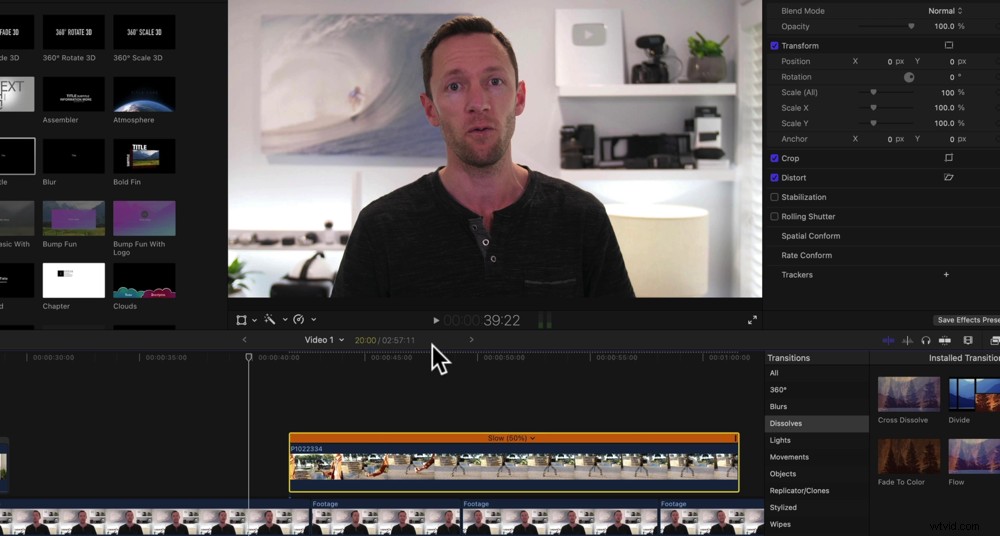
Task: Open the retime speedometer menu
Action: coord(298,320)
